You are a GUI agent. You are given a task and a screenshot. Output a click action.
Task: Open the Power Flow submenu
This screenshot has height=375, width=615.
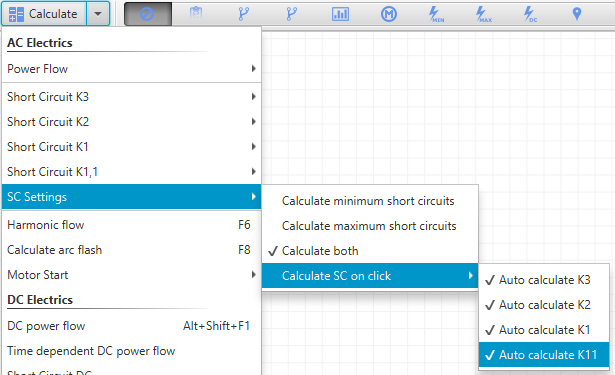click(131, 69)
